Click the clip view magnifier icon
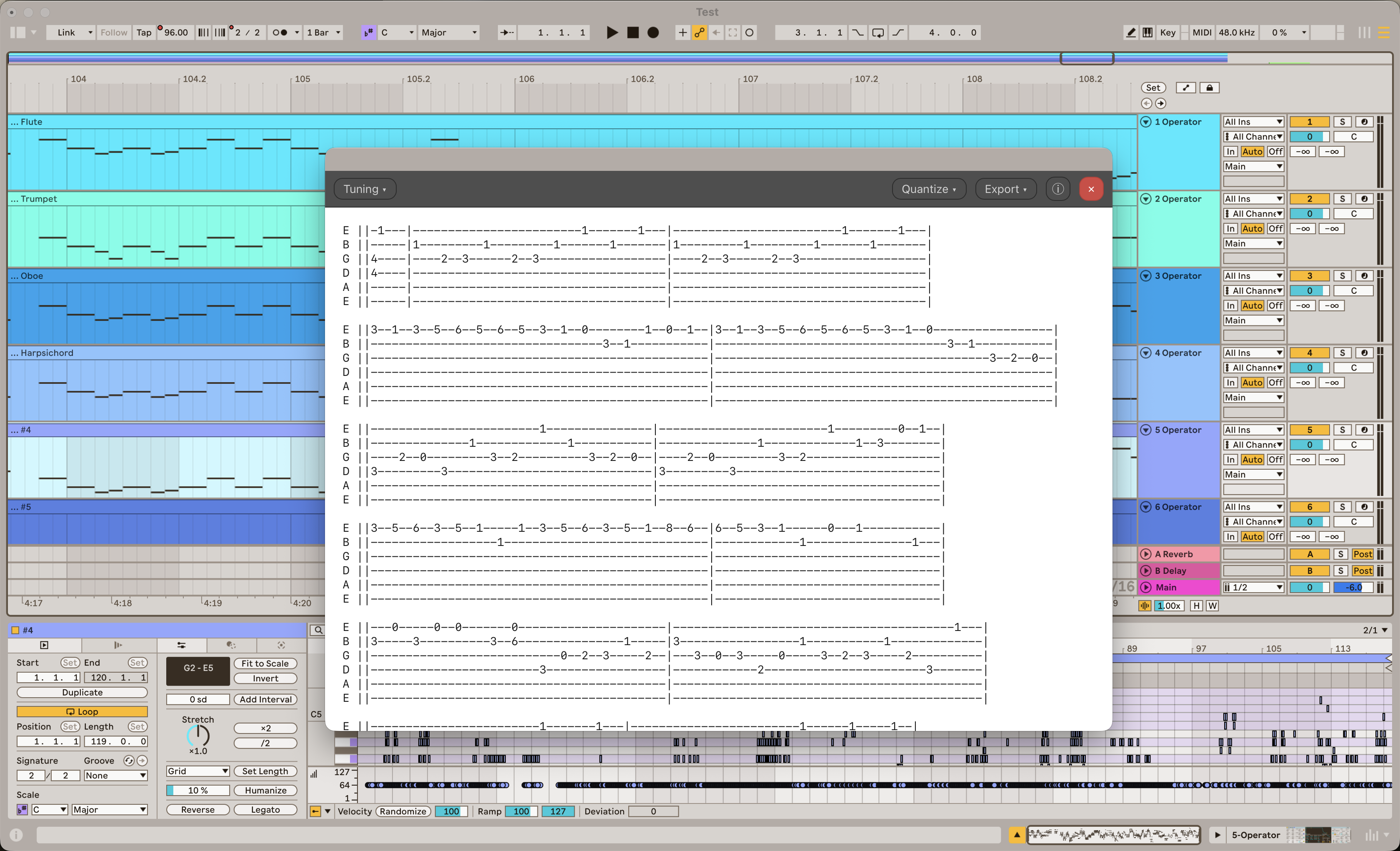Screen dimensions: 1400x851 318,630
